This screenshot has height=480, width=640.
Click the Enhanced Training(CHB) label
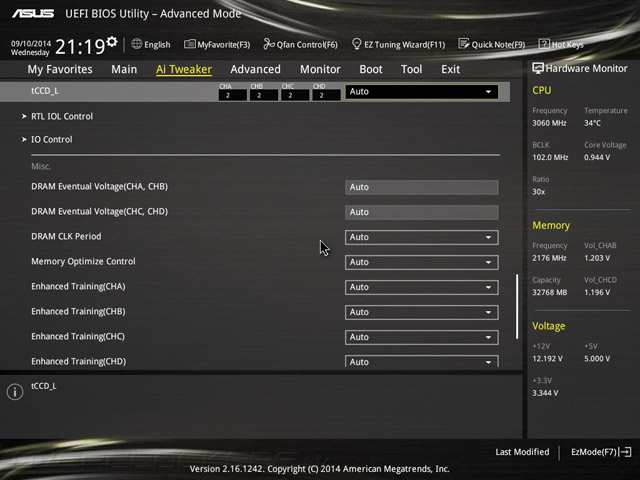78,311
